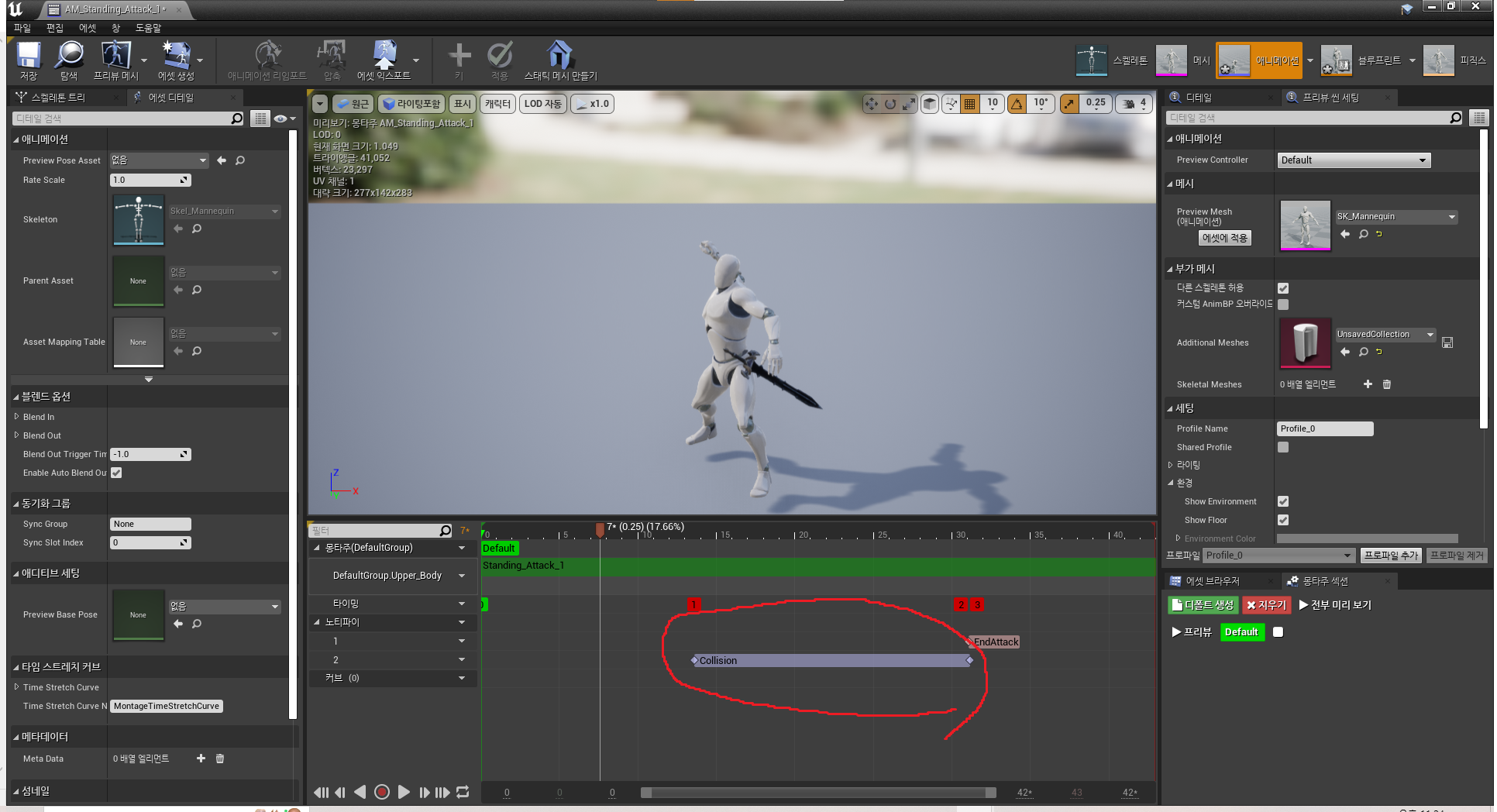This screenshot has width=1497, height=812.
Task: Click the 에셋에 적용 button
Action: coord(1225,238)
